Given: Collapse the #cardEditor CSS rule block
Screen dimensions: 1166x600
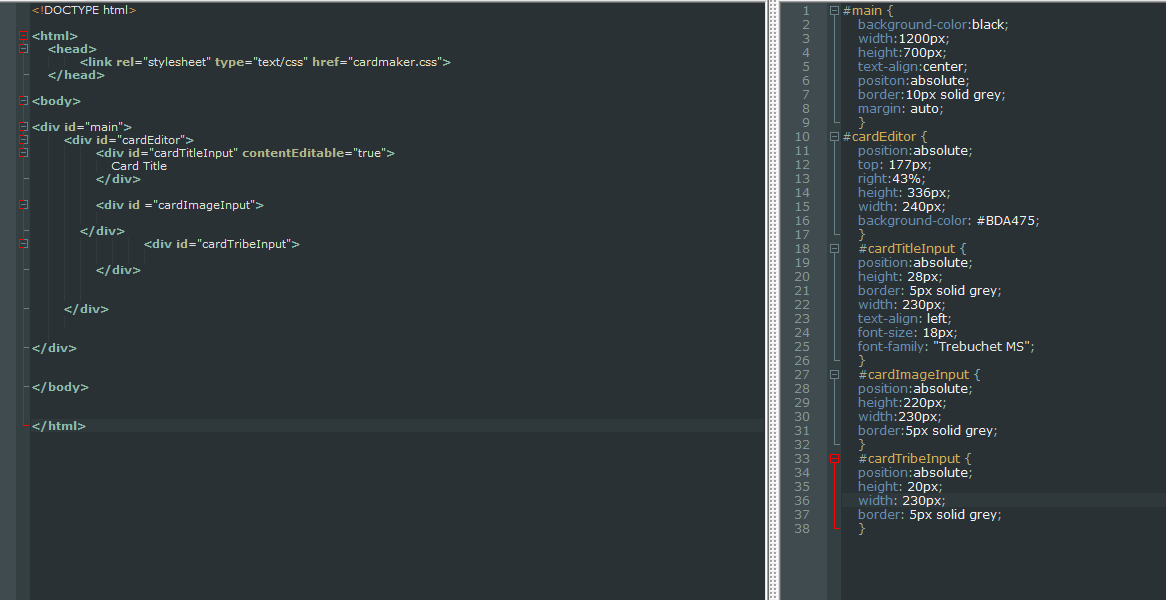Looking at the screenshot, I should [835, 136].
